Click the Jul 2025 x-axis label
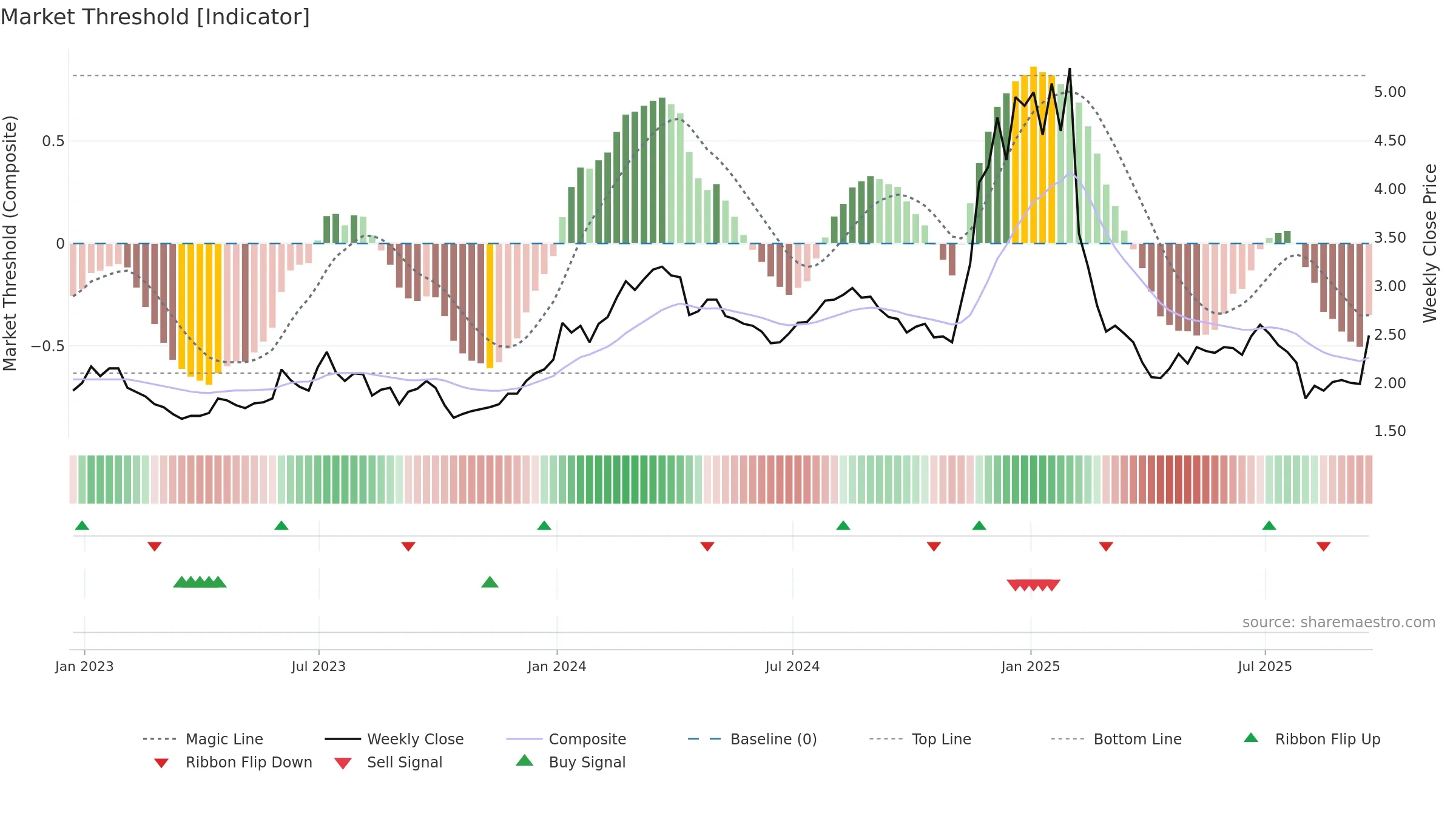Screen dimensions: 1456x819 (1265, 666)
